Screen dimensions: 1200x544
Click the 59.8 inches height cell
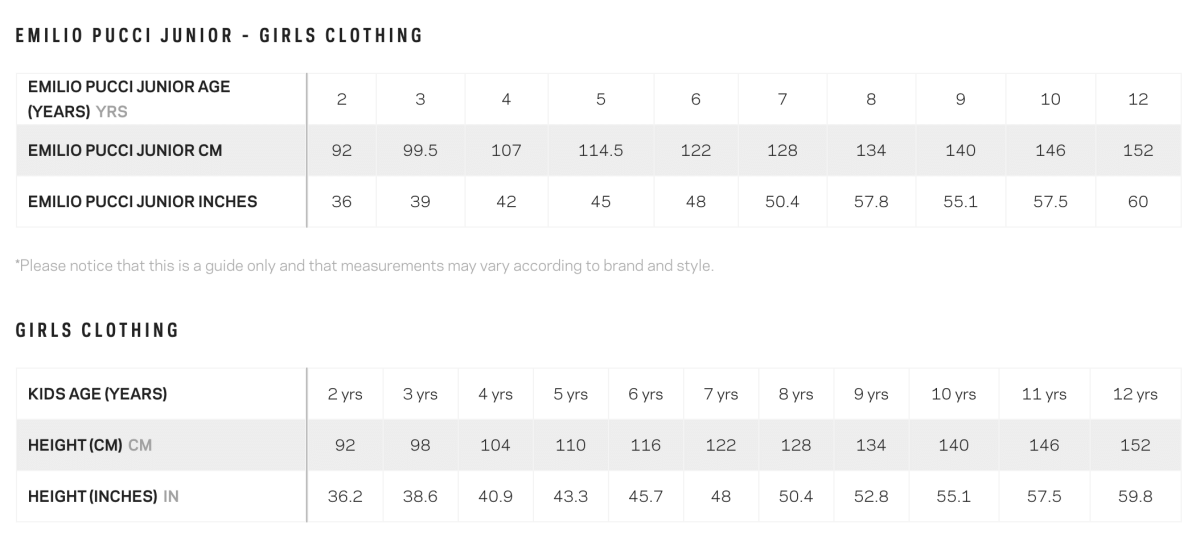pyautogui.click(x=1135, y=496)
